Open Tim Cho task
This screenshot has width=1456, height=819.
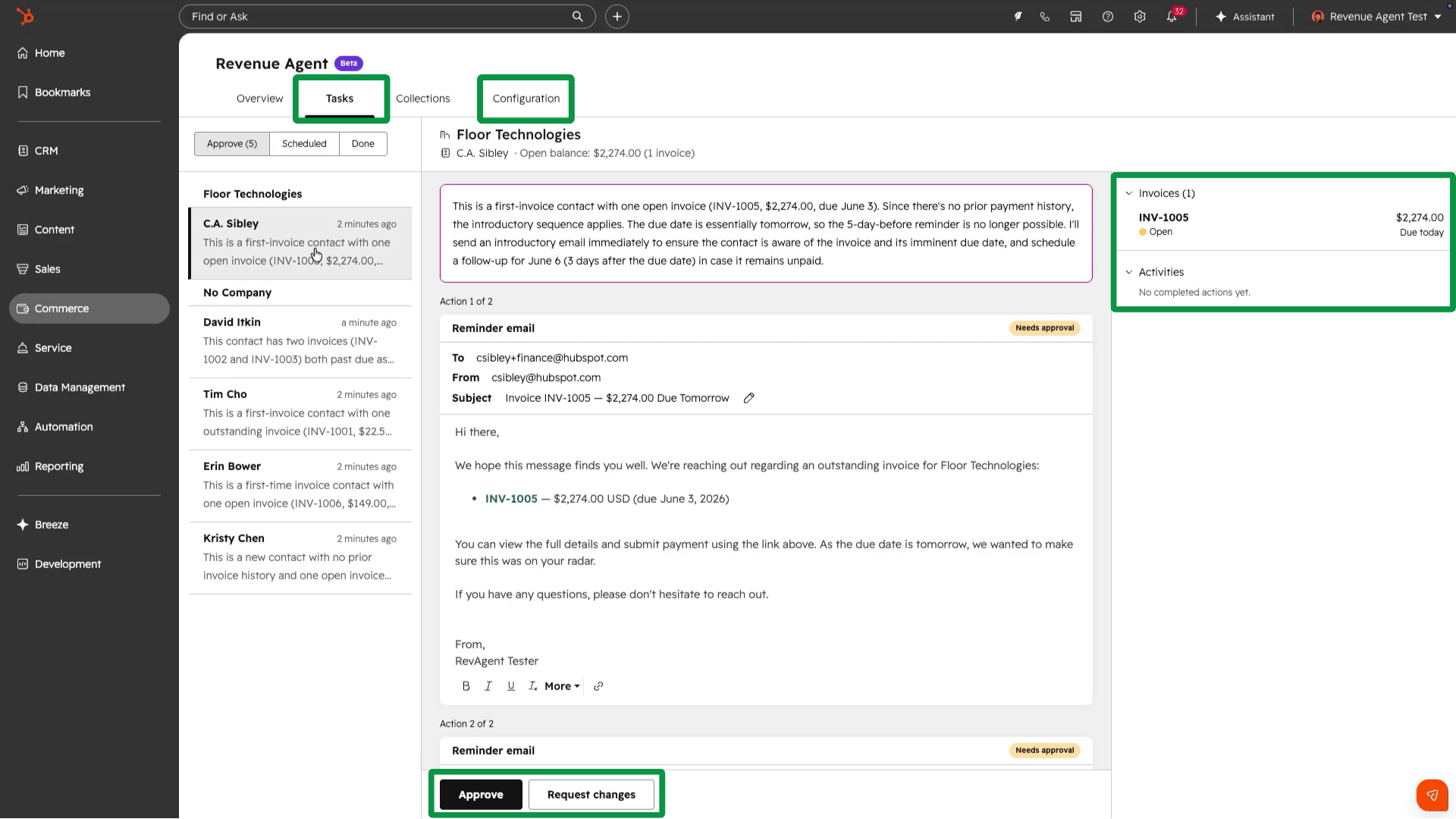coord(300,413)
